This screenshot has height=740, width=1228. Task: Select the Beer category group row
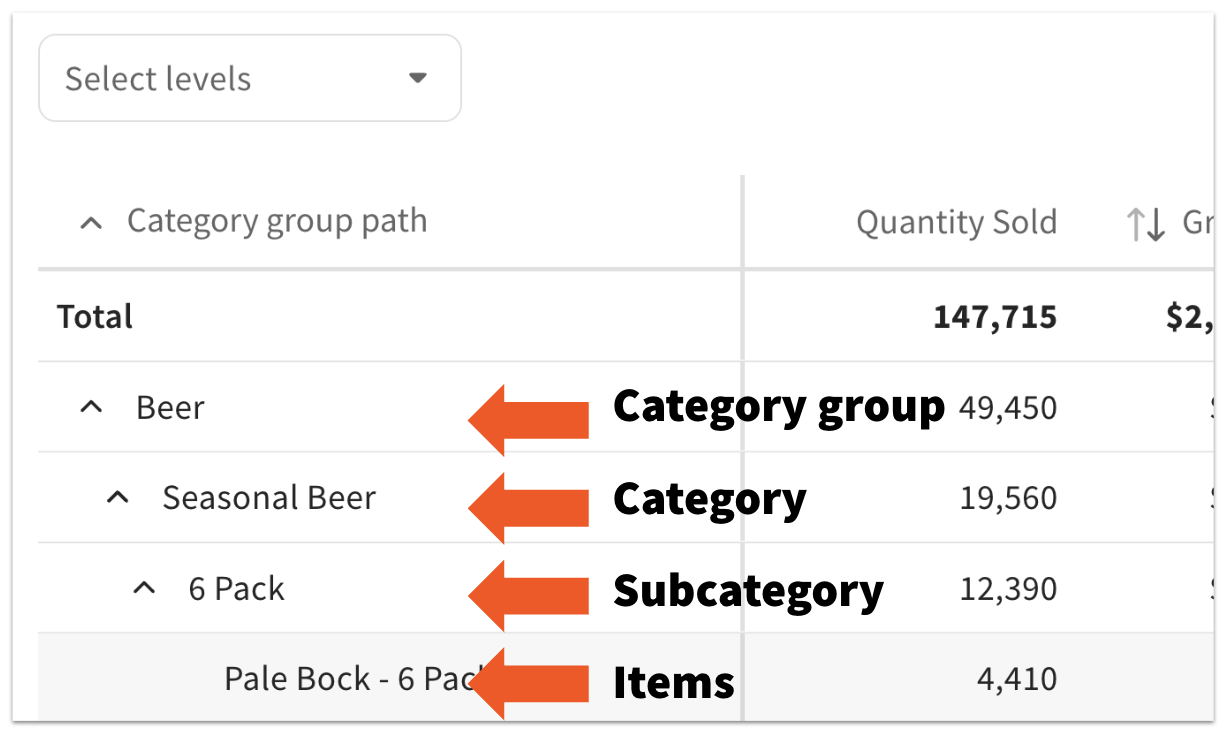[x=168, y=407]
